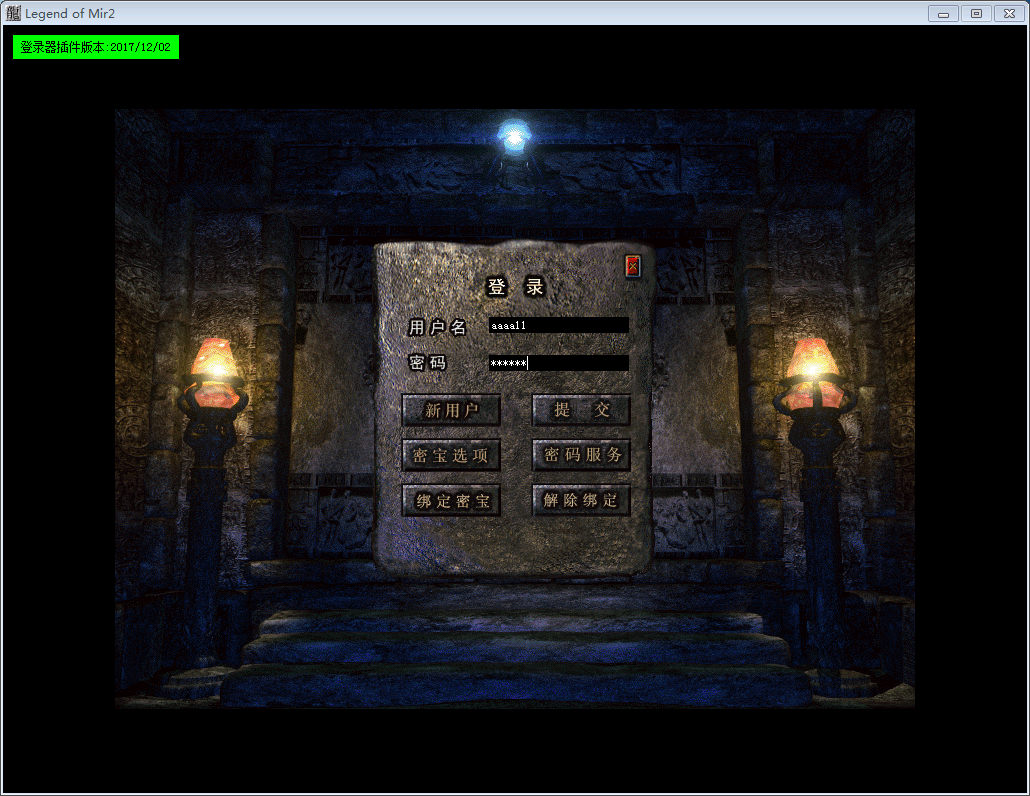Close the login panel with the red X

pyautogui.click(x=633, y=266)
